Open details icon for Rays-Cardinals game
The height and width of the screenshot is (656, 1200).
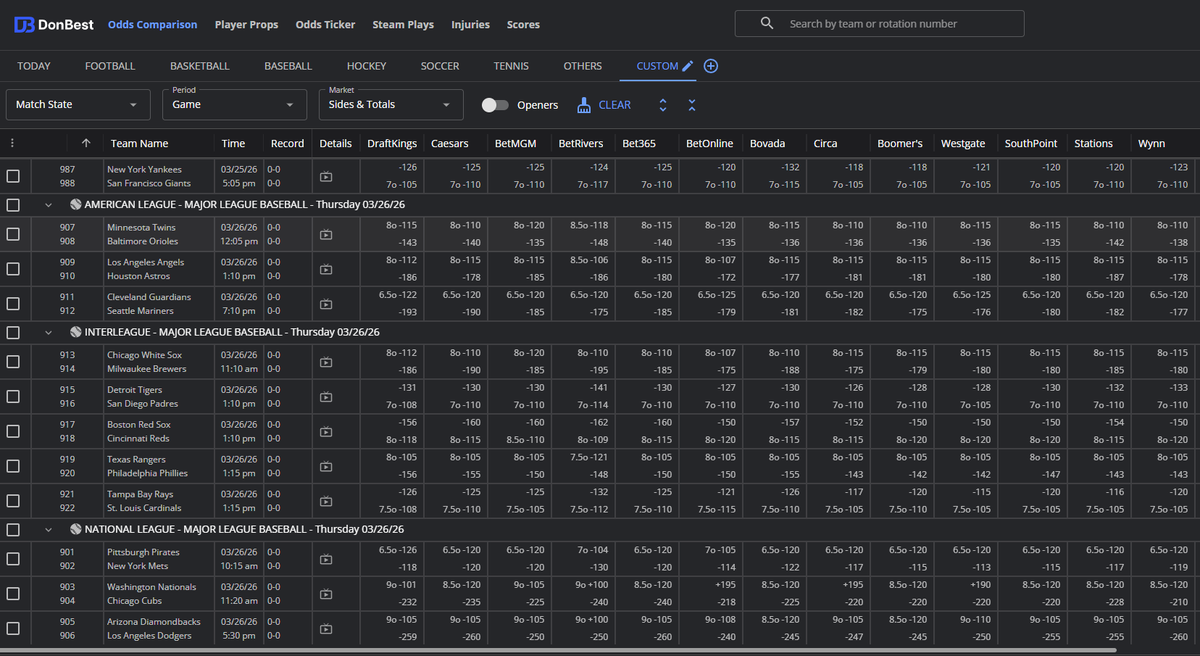pos(326,501)
